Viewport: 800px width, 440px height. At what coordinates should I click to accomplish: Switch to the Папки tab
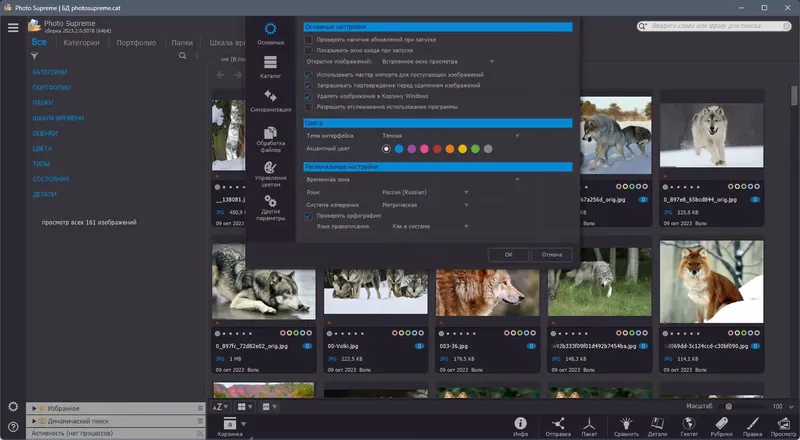pos(182,43)
